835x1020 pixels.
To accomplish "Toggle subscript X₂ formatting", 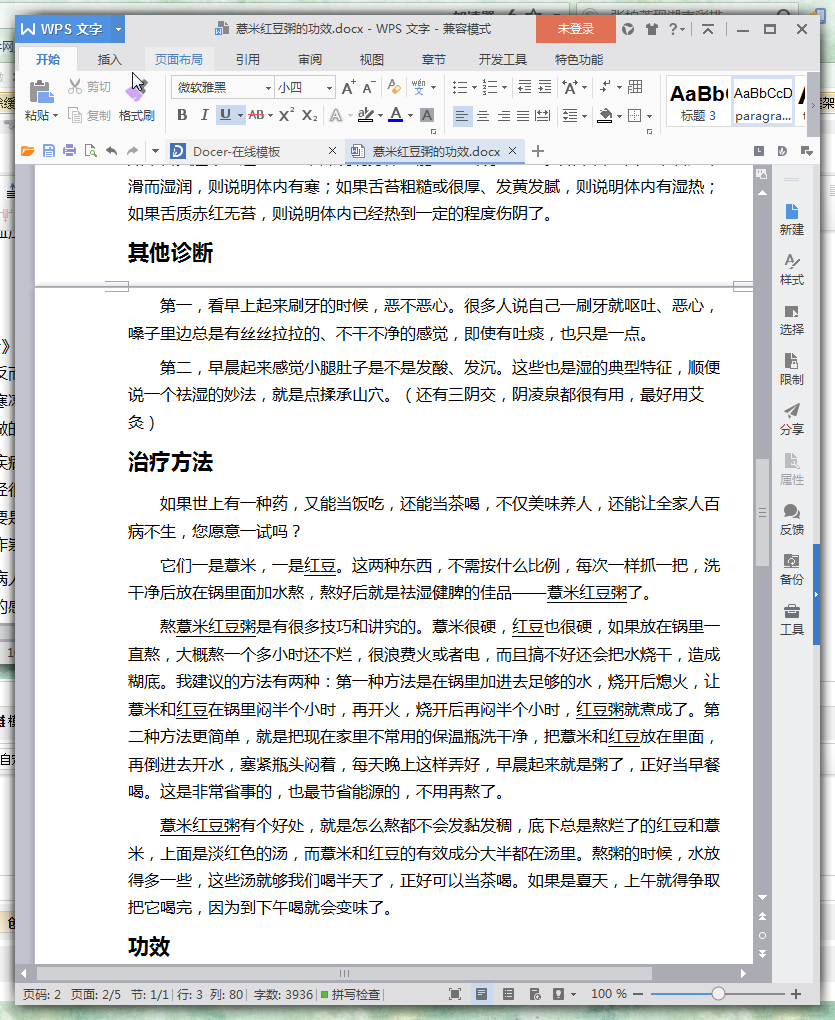I will [310, 115].
